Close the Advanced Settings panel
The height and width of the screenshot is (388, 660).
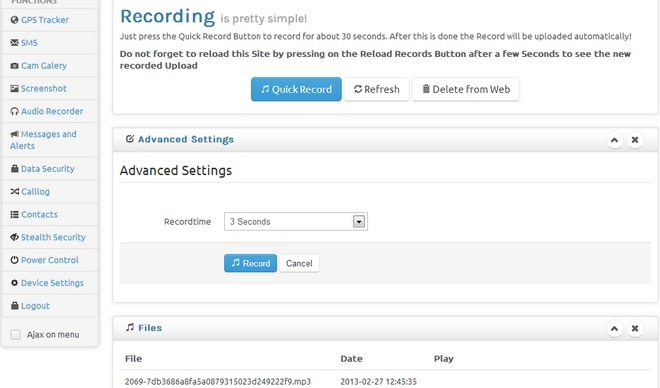[x=635, y=140]
